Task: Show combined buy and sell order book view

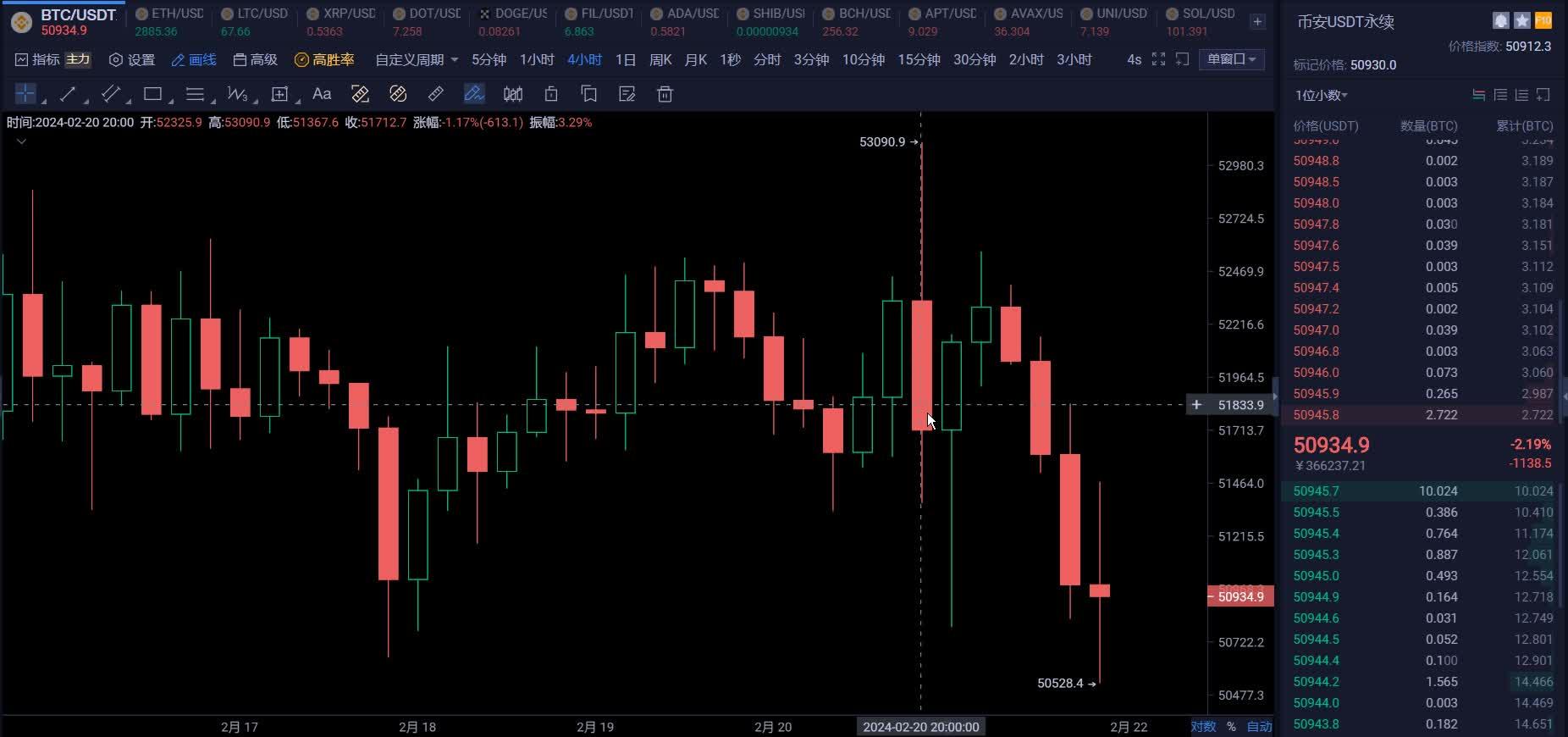Action: tap(1479, 95)
